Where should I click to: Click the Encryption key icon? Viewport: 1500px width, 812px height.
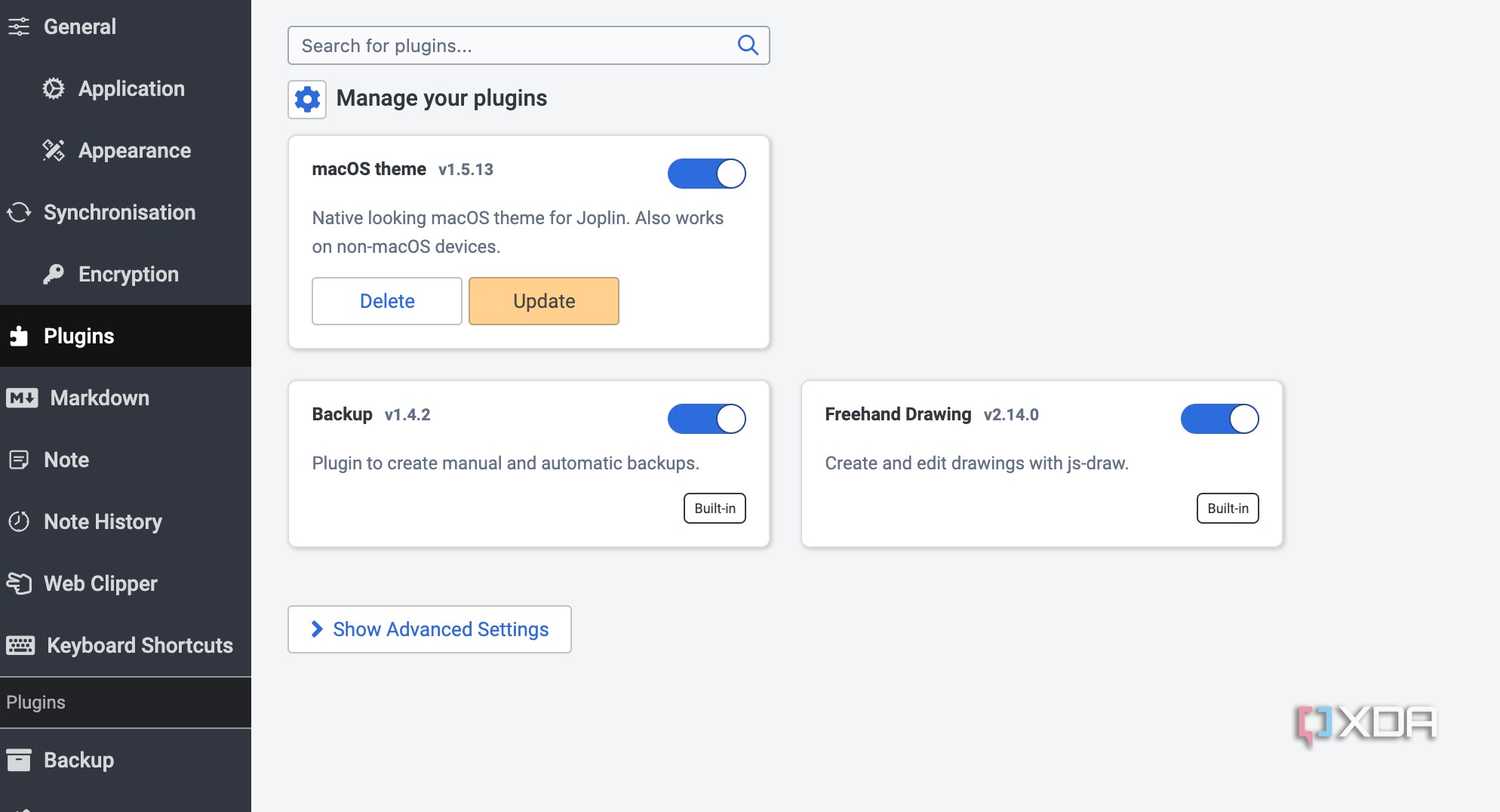point(53,275)
